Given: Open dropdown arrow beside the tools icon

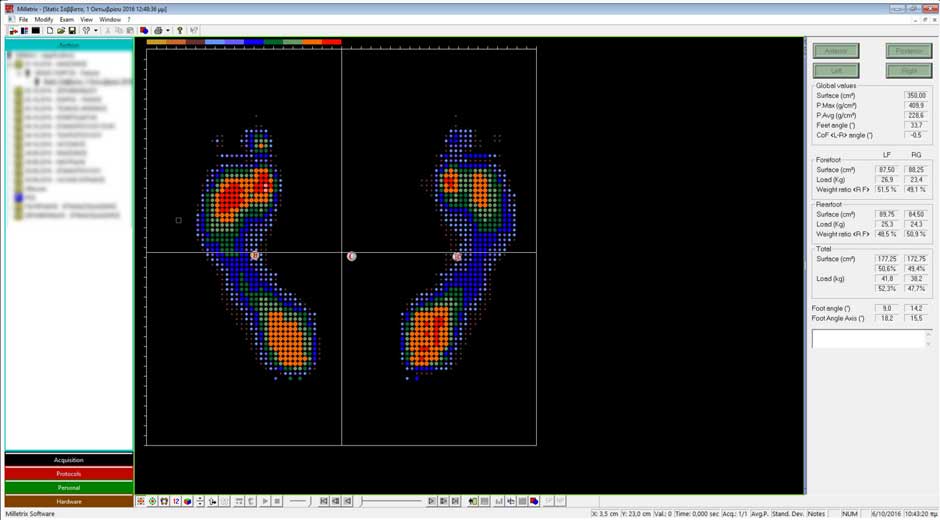Looking at the screenshot, I should pyautogui.click(x=96, y=31).
